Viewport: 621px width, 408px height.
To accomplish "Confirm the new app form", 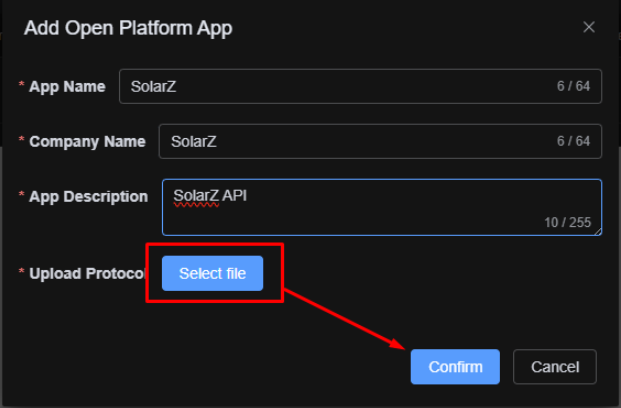I will [x=455, y=367].
